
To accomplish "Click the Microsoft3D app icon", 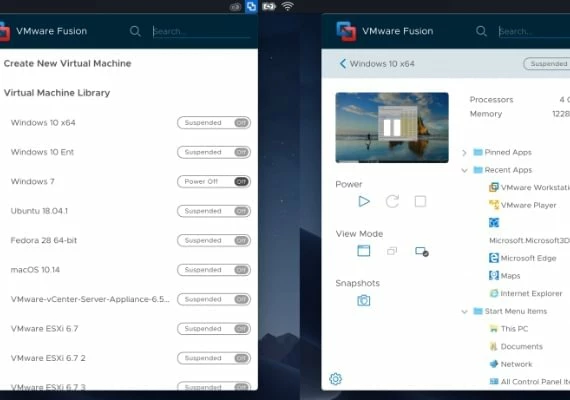I will (494, 223).
